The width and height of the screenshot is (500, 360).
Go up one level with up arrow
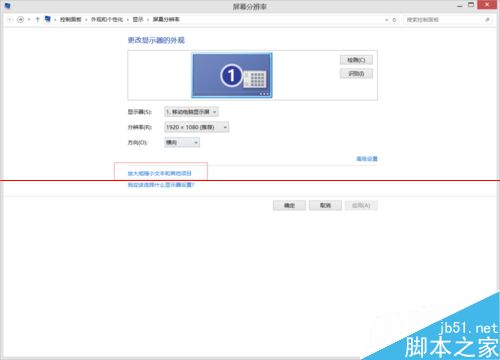(x=38, y=20)
